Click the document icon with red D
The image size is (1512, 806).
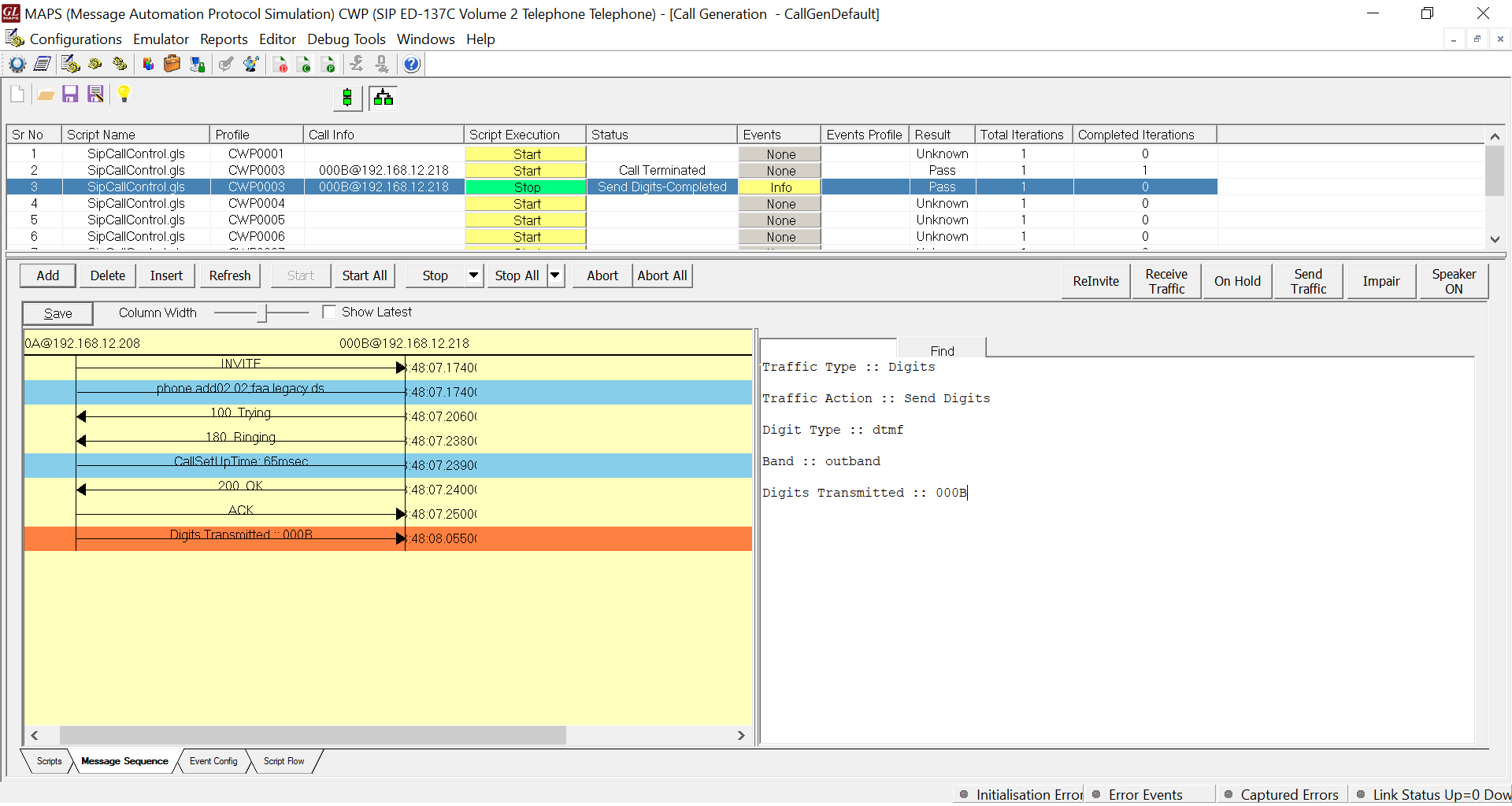[280, 65]
